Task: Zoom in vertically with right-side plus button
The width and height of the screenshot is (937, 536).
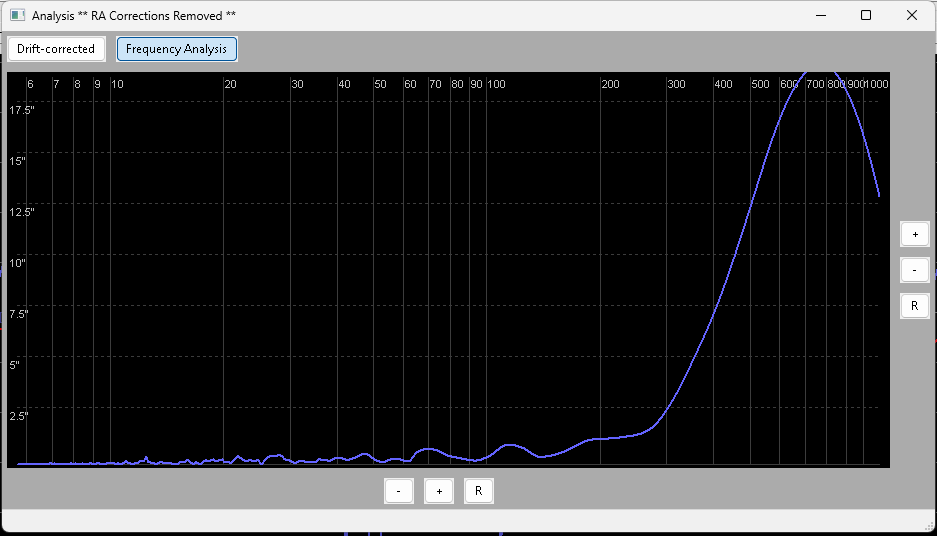Action: point(914,234)
